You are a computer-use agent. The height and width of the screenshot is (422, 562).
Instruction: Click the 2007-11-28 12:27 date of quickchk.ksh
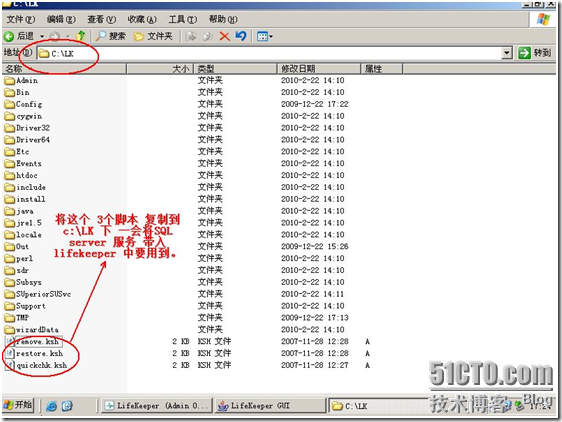tap(315, 365)
